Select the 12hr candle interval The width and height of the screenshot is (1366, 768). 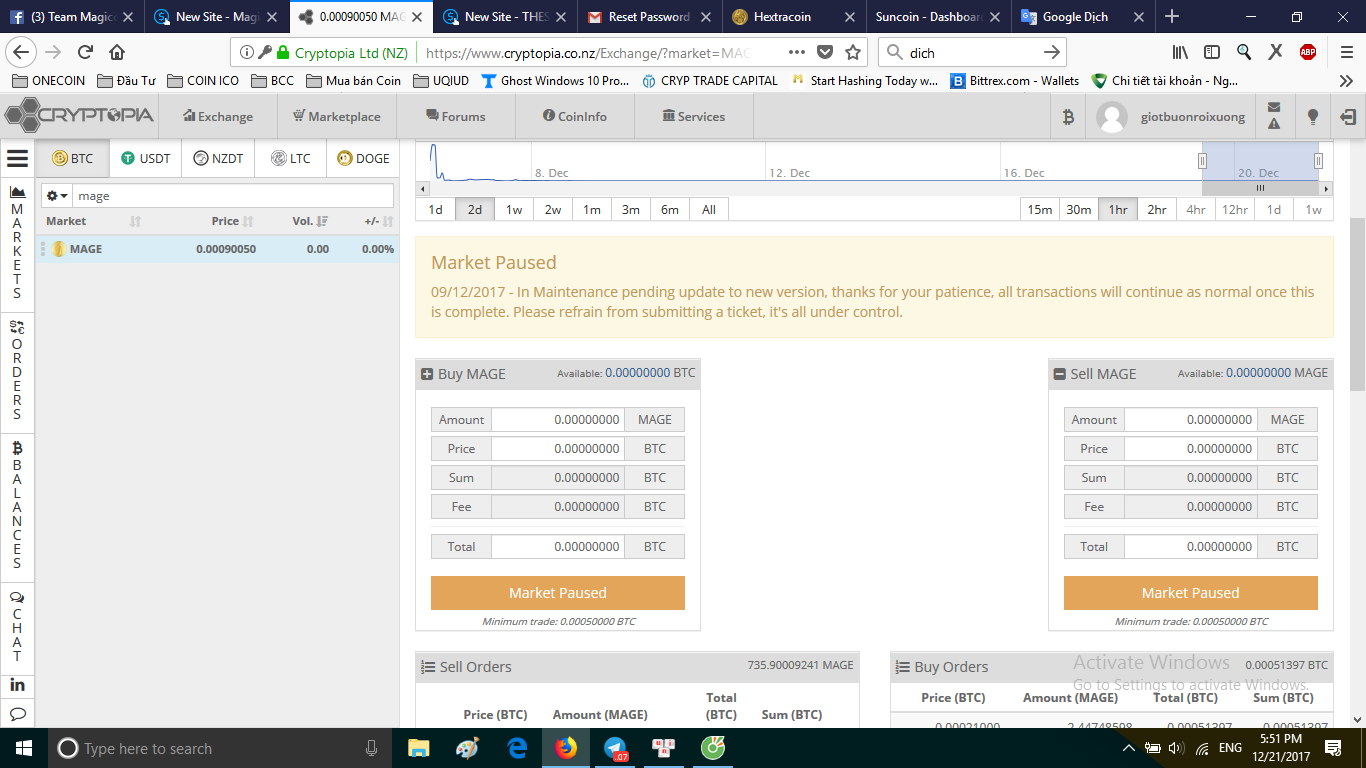coord(1235,209)
